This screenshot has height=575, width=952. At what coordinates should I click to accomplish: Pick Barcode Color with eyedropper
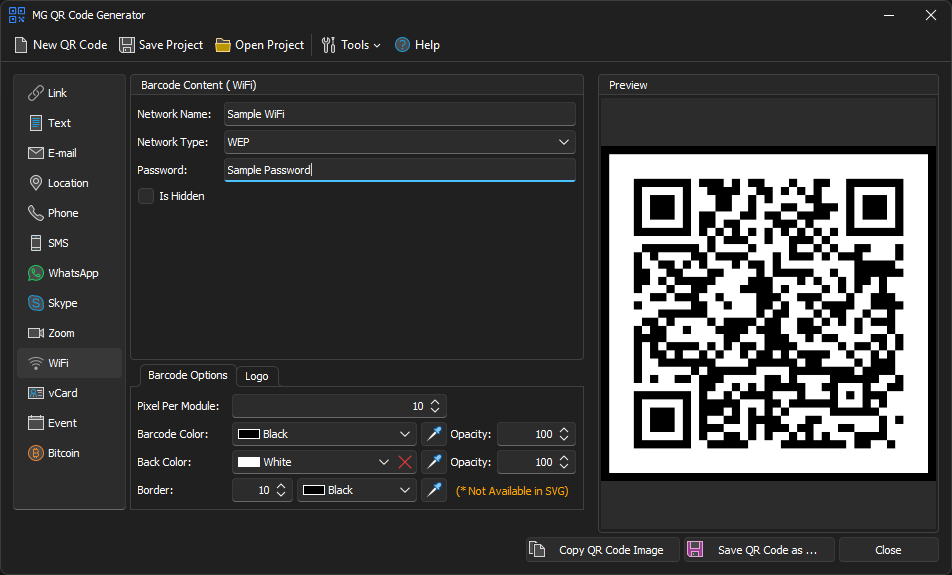[x=434, y=434]
